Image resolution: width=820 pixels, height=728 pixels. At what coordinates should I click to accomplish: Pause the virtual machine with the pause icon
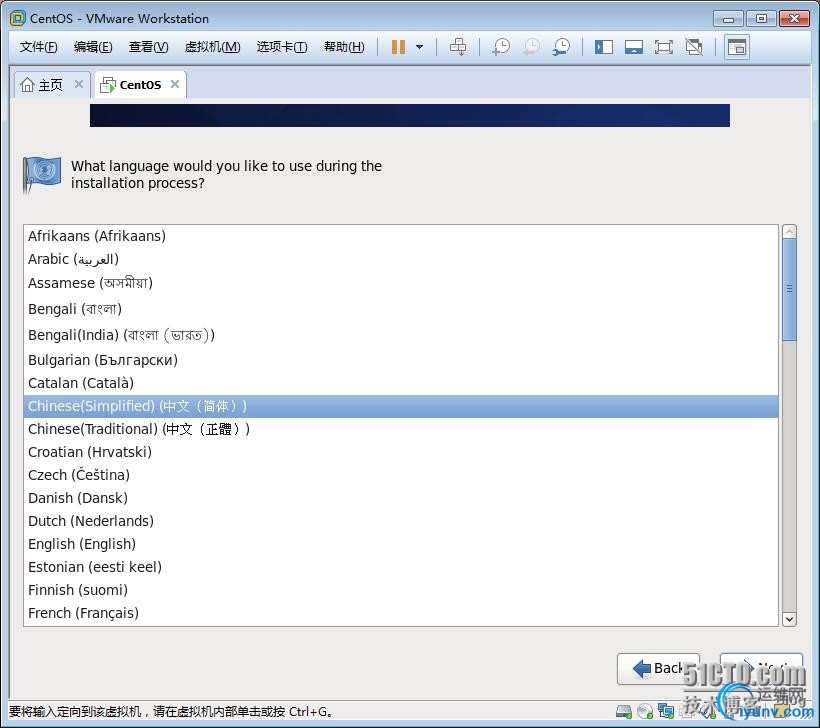click(x=398, y=47)
